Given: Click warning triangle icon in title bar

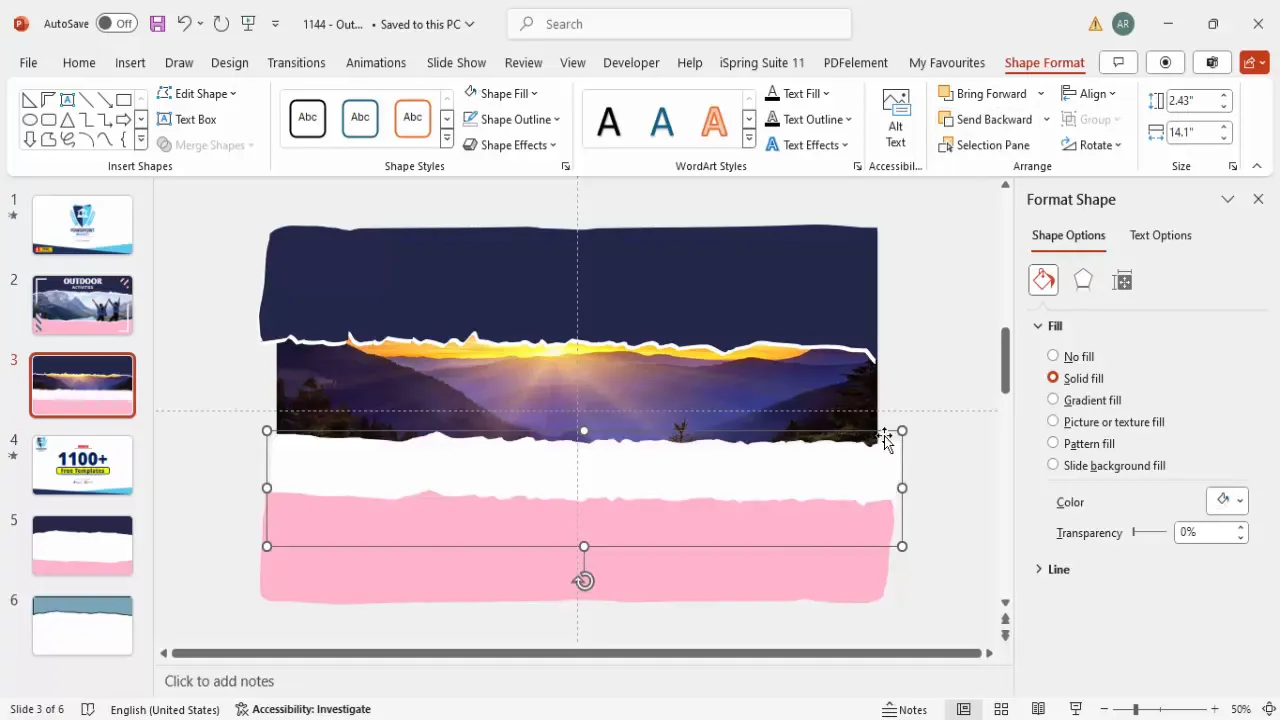Looking at the screenshot, I should click(x=1096, y=24).
